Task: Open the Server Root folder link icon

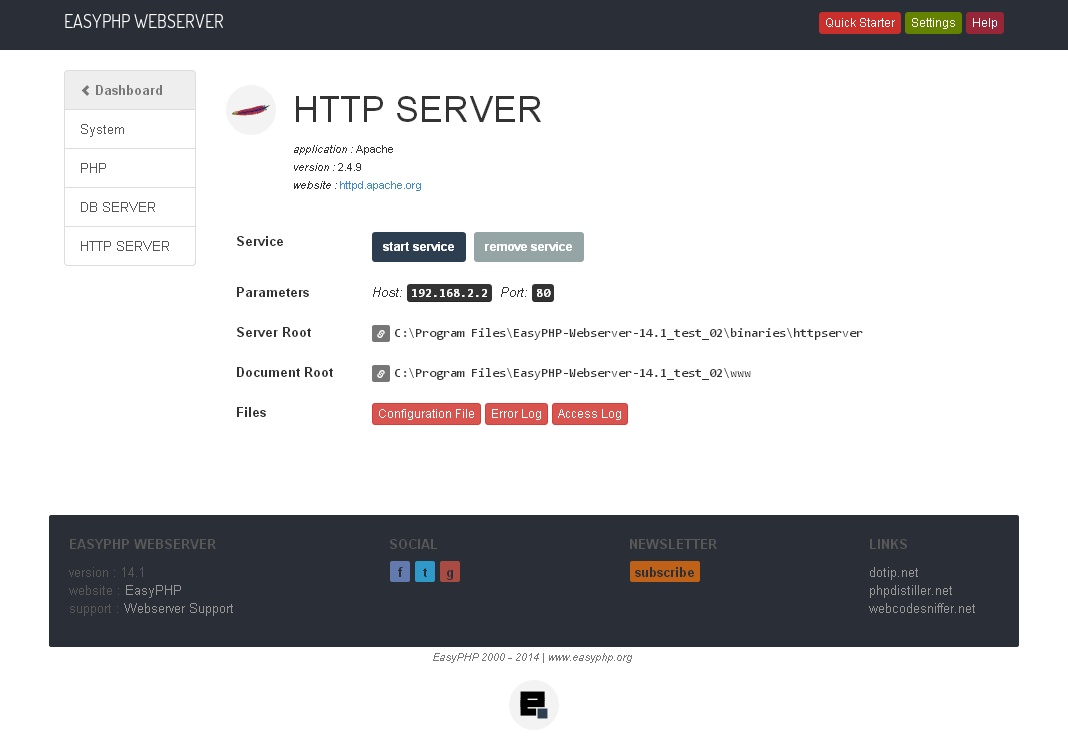Action: [381, 333]
